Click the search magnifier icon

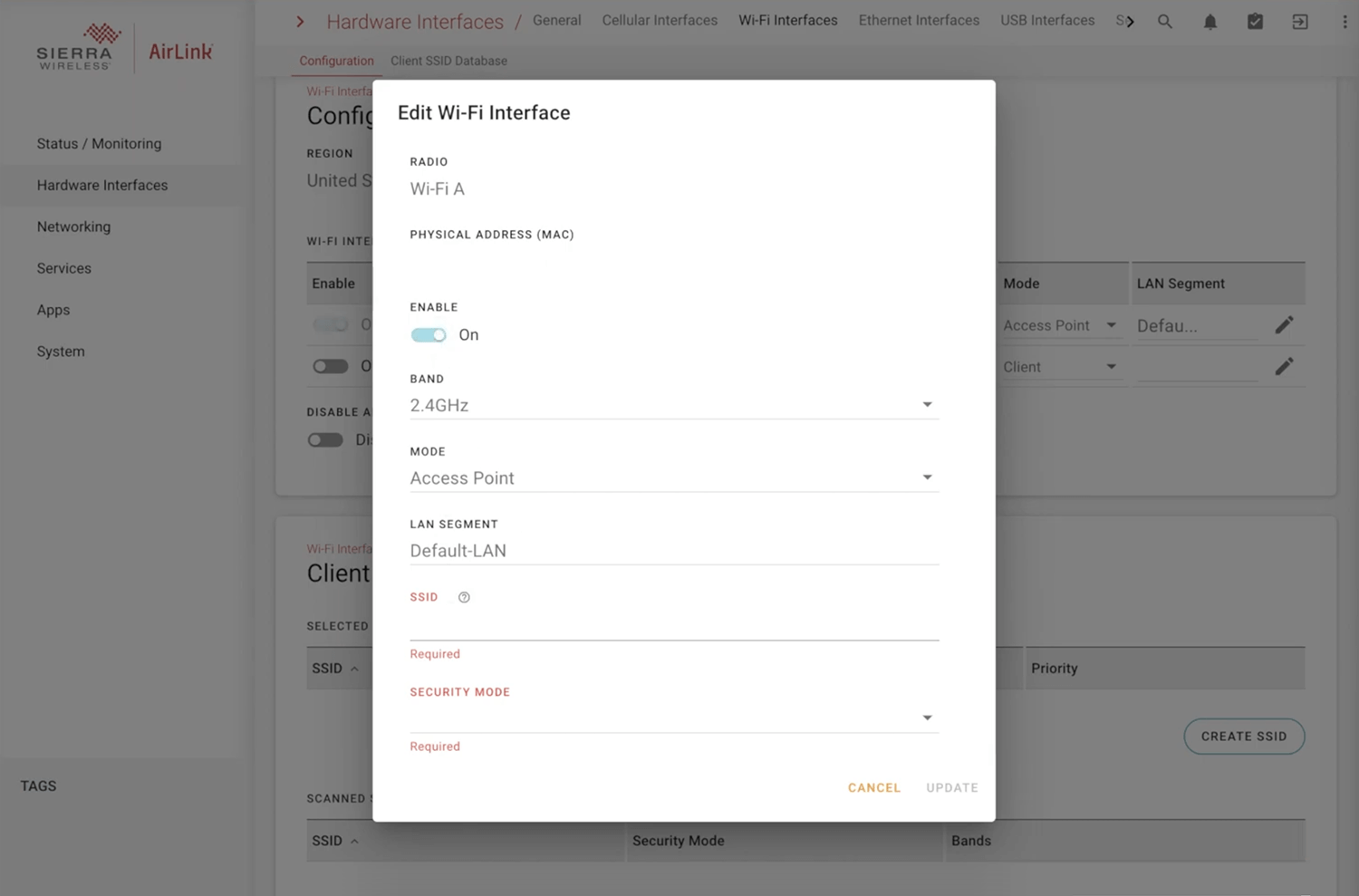[1164, 22]
